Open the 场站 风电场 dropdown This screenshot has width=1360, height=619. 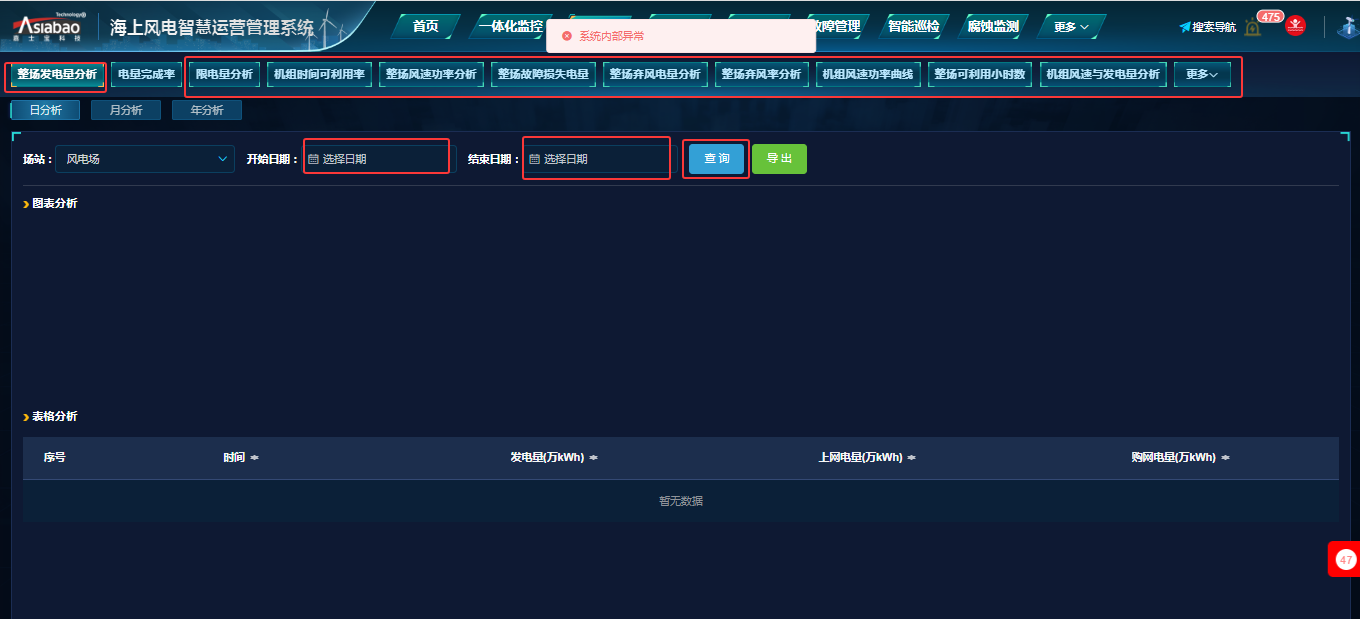tap(145, 159)
